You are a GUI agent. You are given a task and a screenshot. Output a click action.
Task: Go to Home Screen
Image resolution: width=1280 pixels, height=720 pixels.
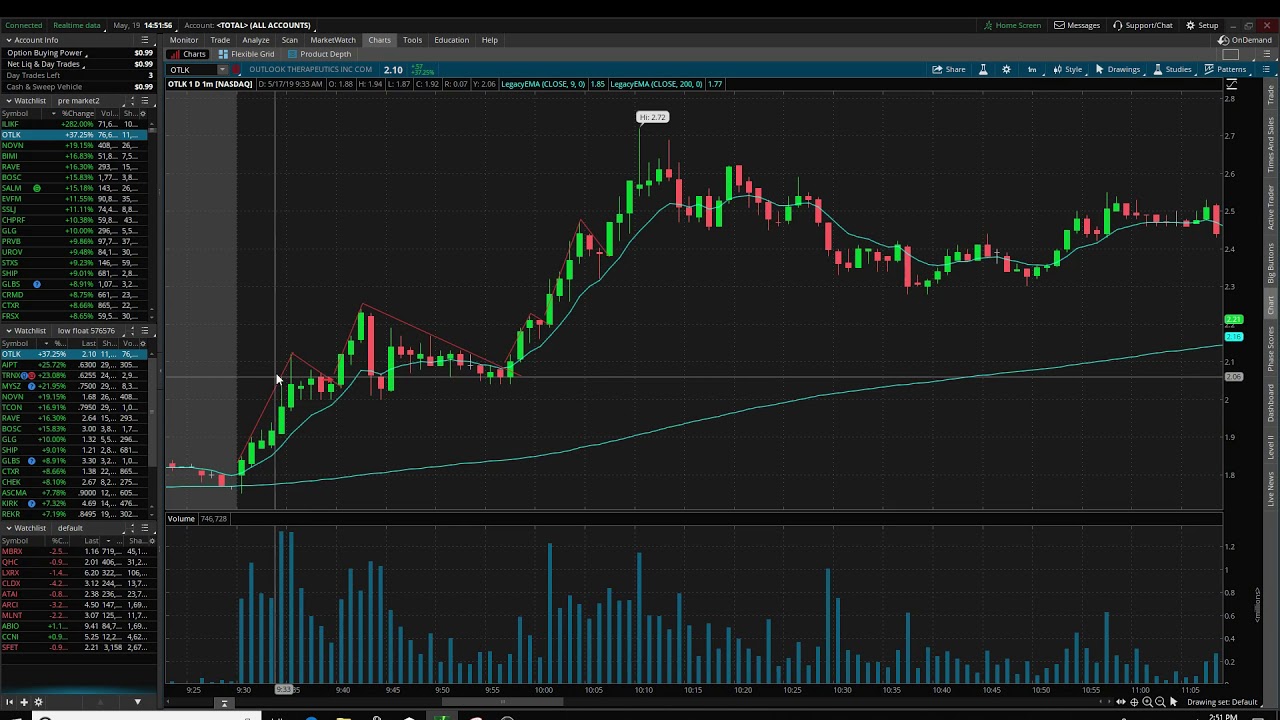pyautogui.click(x=1012, y=25)
